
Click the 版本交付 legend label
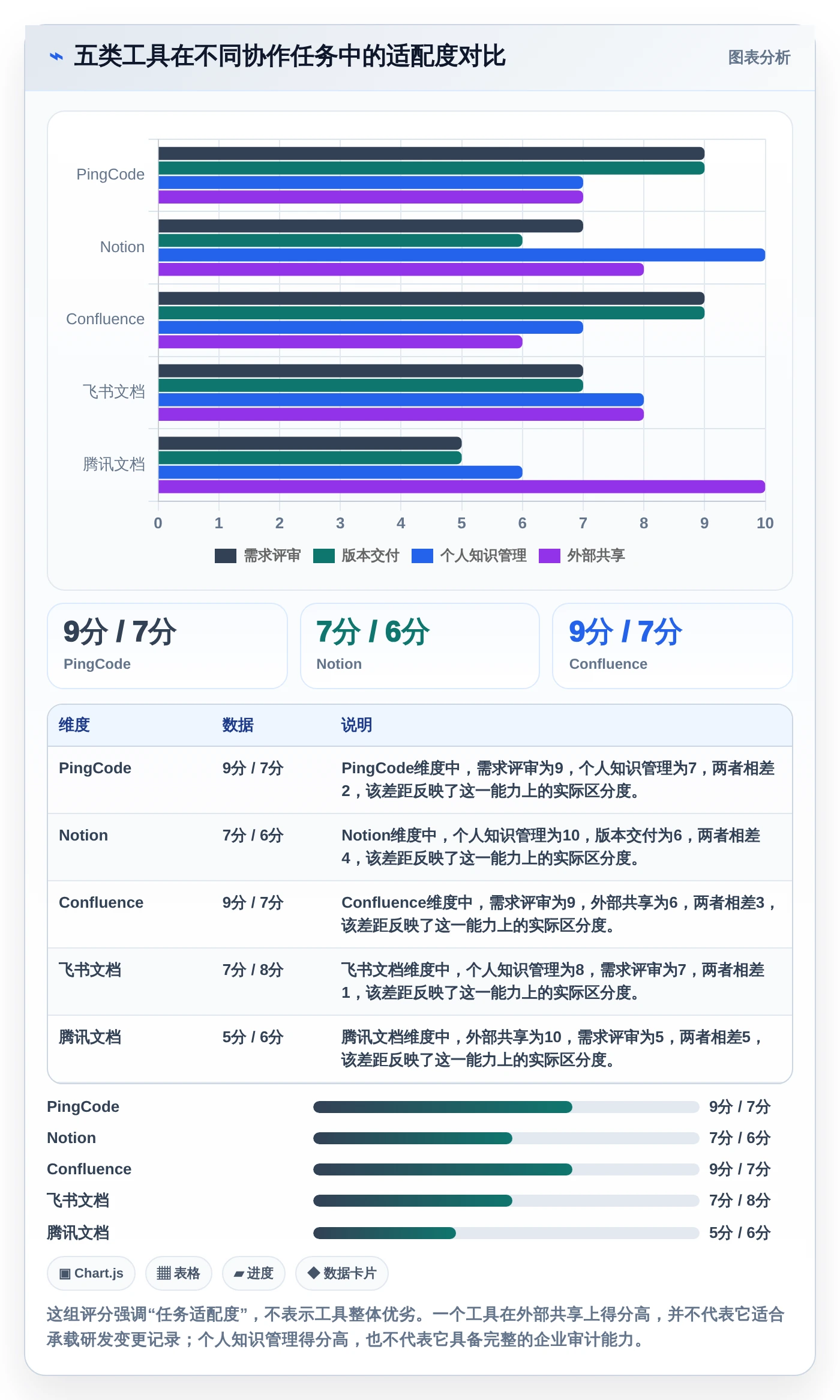[x=371, y=556]
